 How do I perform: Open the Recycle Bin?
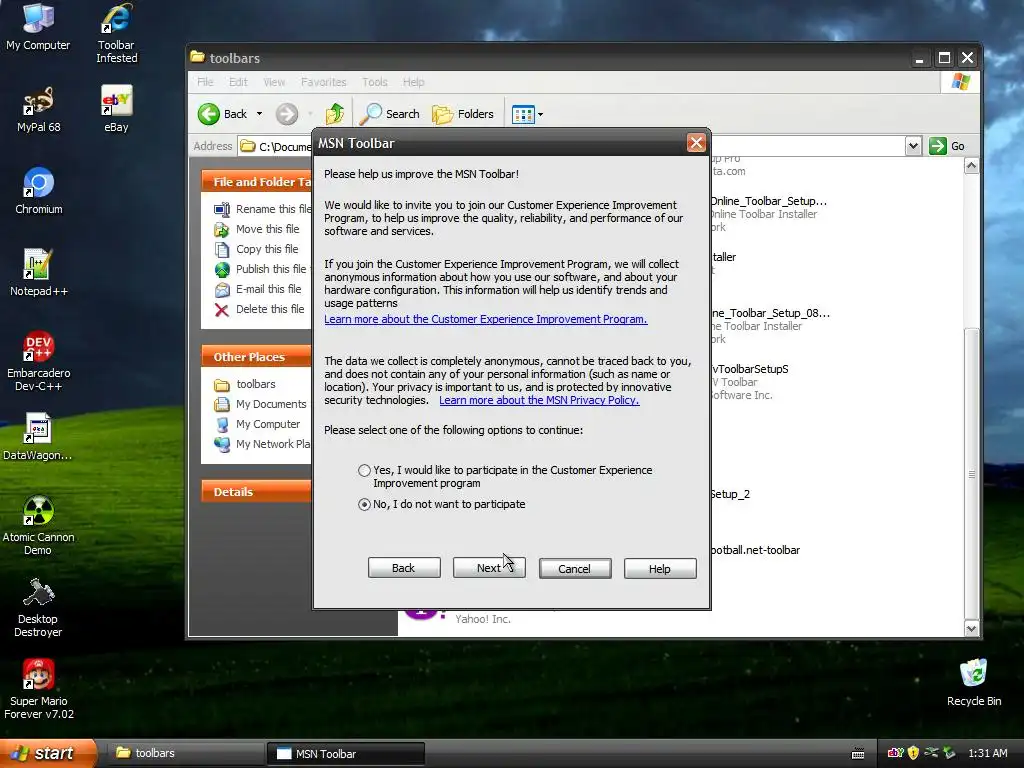[x=973, y=682]
